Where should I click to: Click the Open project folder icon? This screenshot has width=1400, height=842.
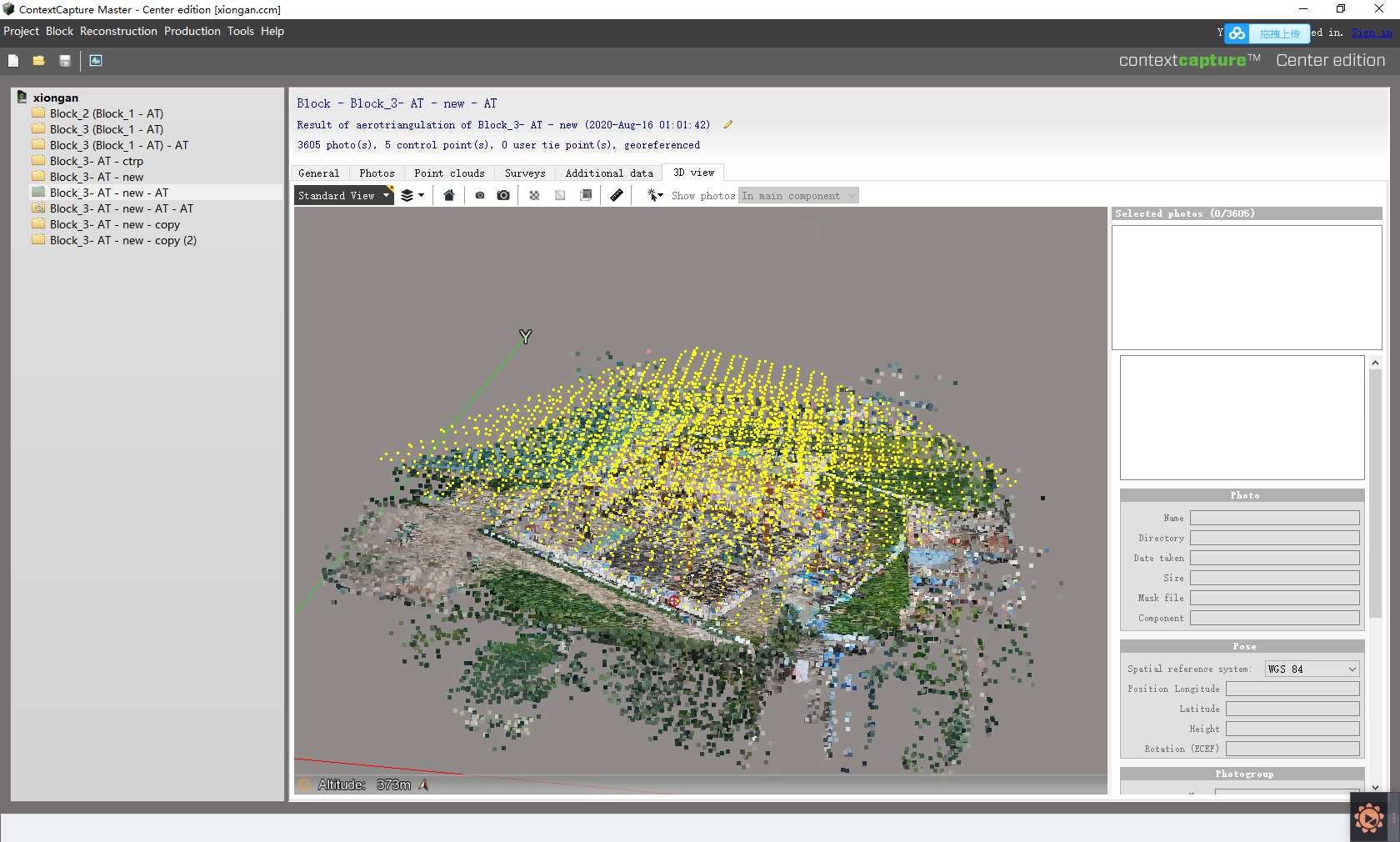click(38, 61)
